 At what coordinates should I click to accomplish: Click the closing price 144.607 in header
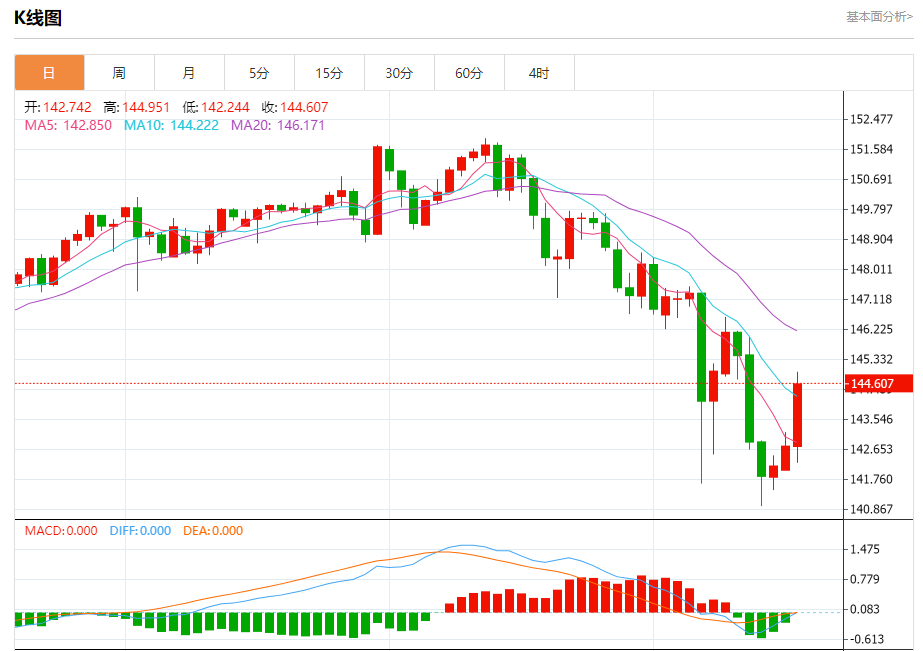point(304,107)
